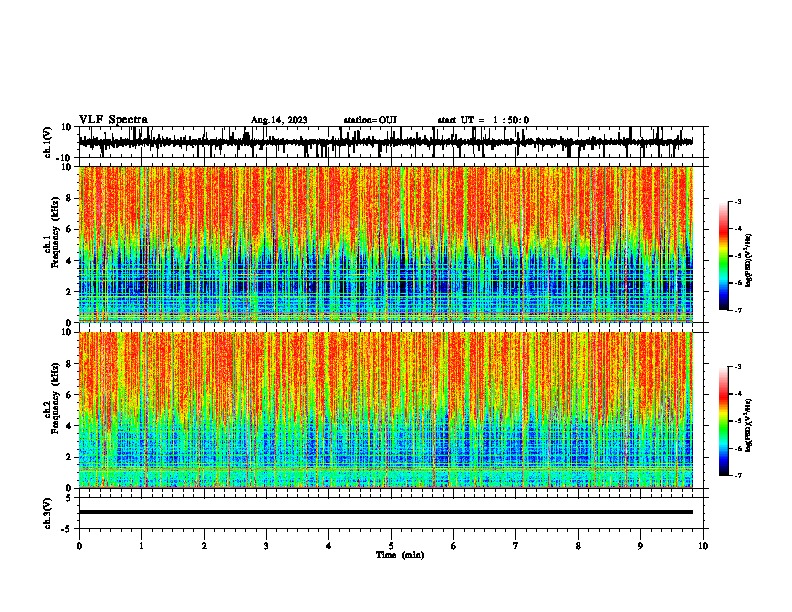
Task: Click the '-4' label on ch.1 color bar
Action: click(x=737, y=229)
